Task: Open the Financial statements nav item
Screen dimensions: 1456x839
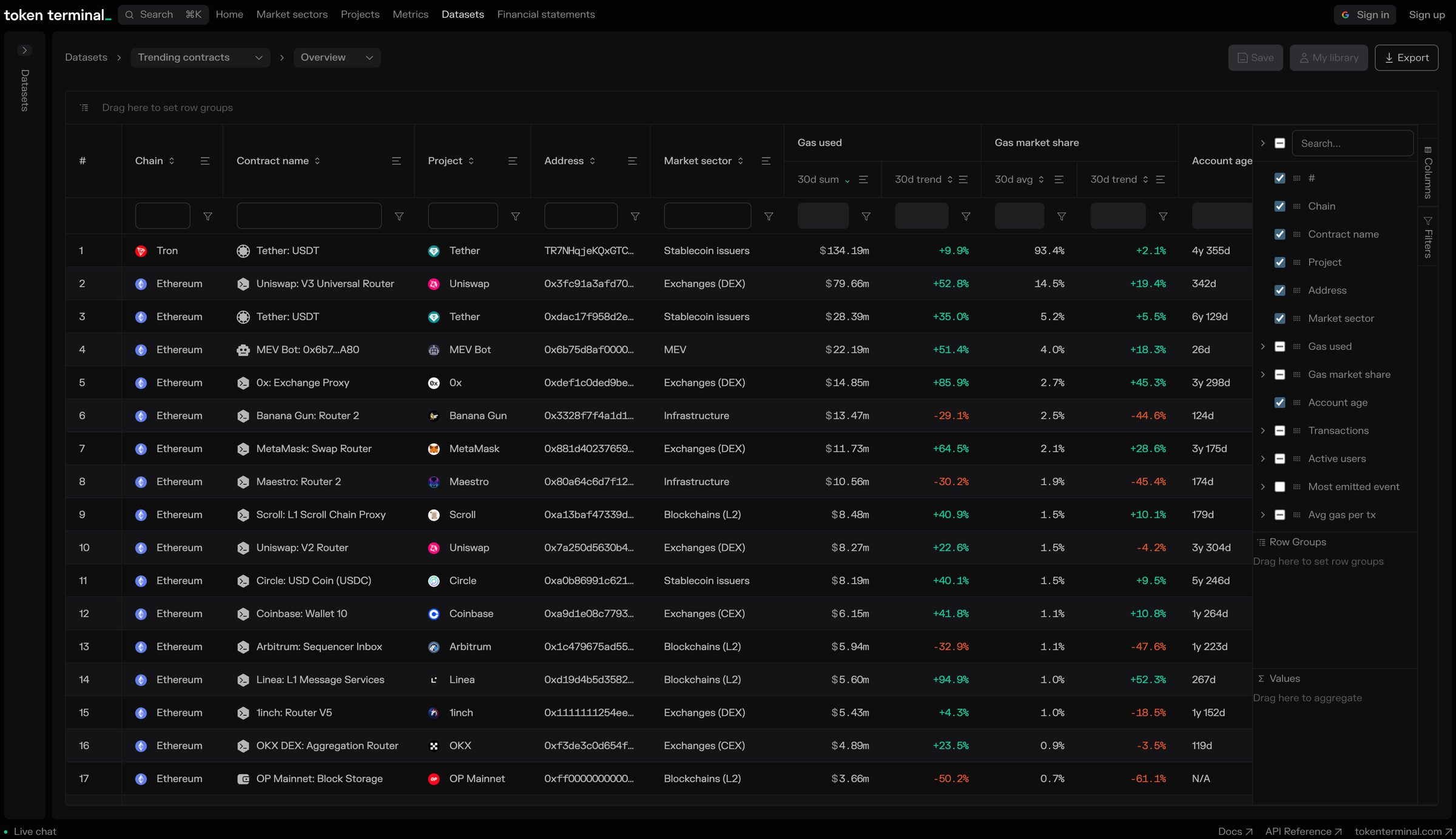Action: pyautogui.click(x=545, y=15)
